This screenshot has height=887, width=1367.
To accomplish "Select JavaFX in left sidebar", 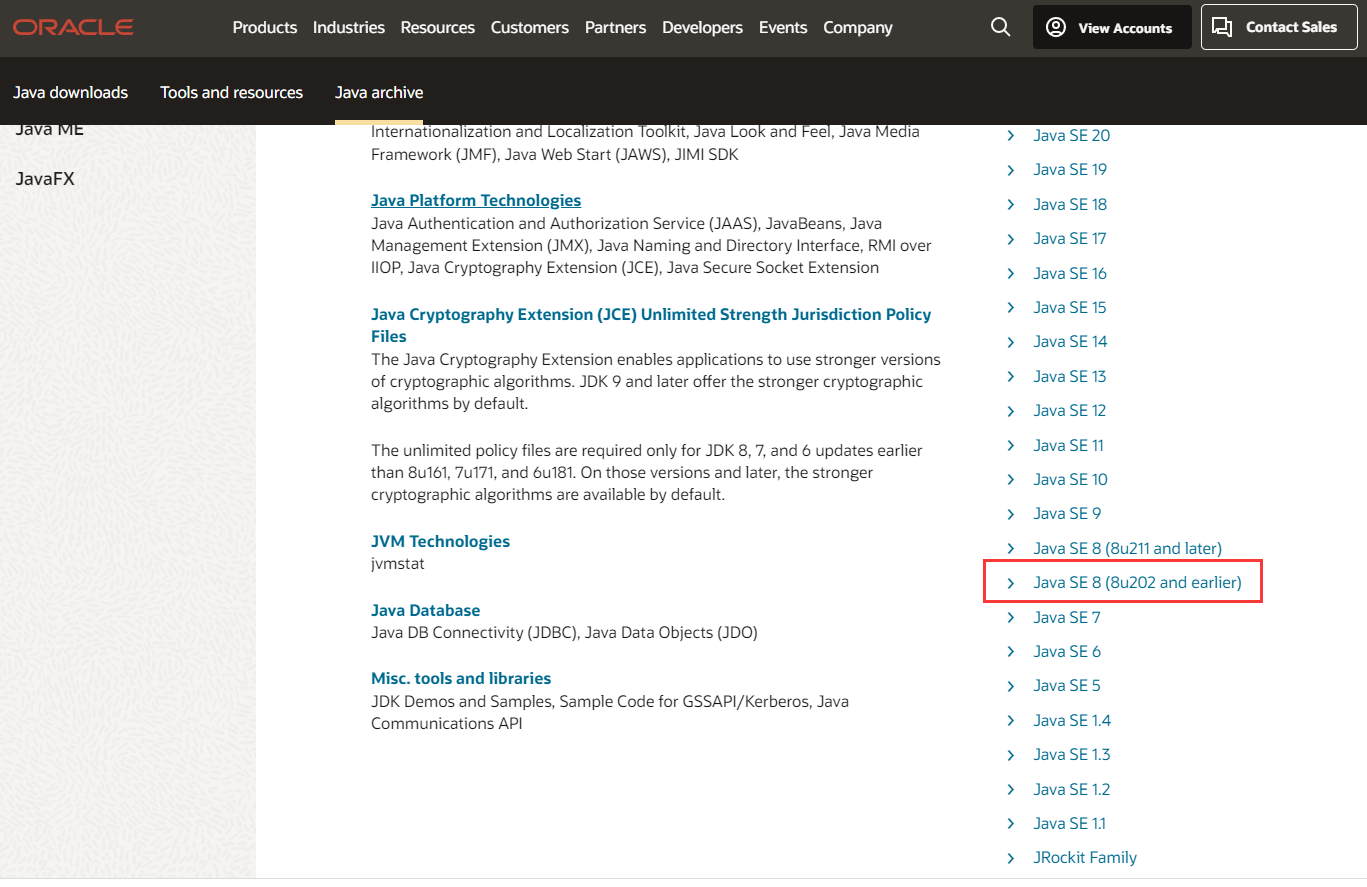I will coord(45,179).
